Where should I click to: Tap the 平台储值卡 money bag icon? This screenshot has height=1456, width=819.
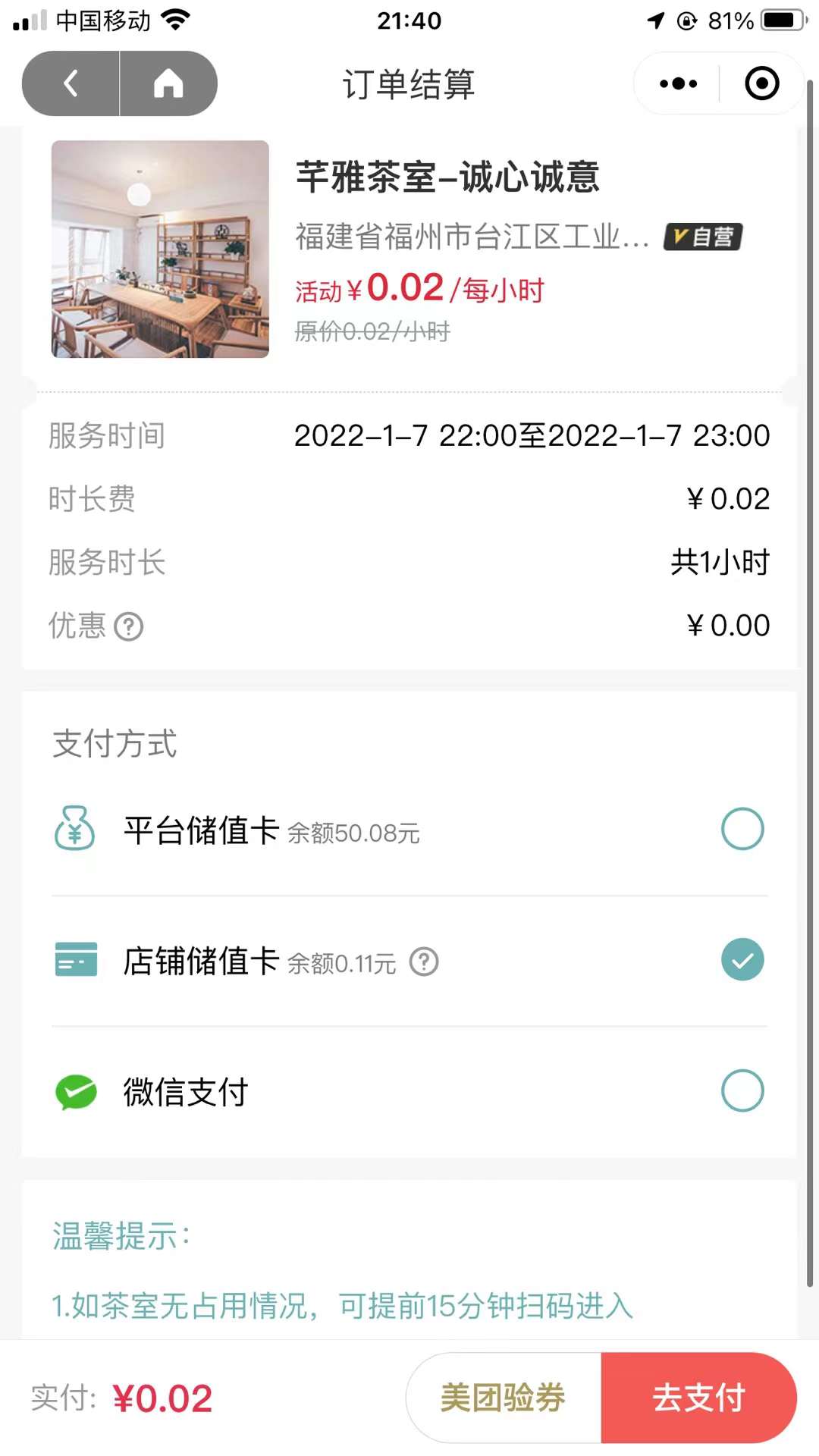(x=74, y=829)
